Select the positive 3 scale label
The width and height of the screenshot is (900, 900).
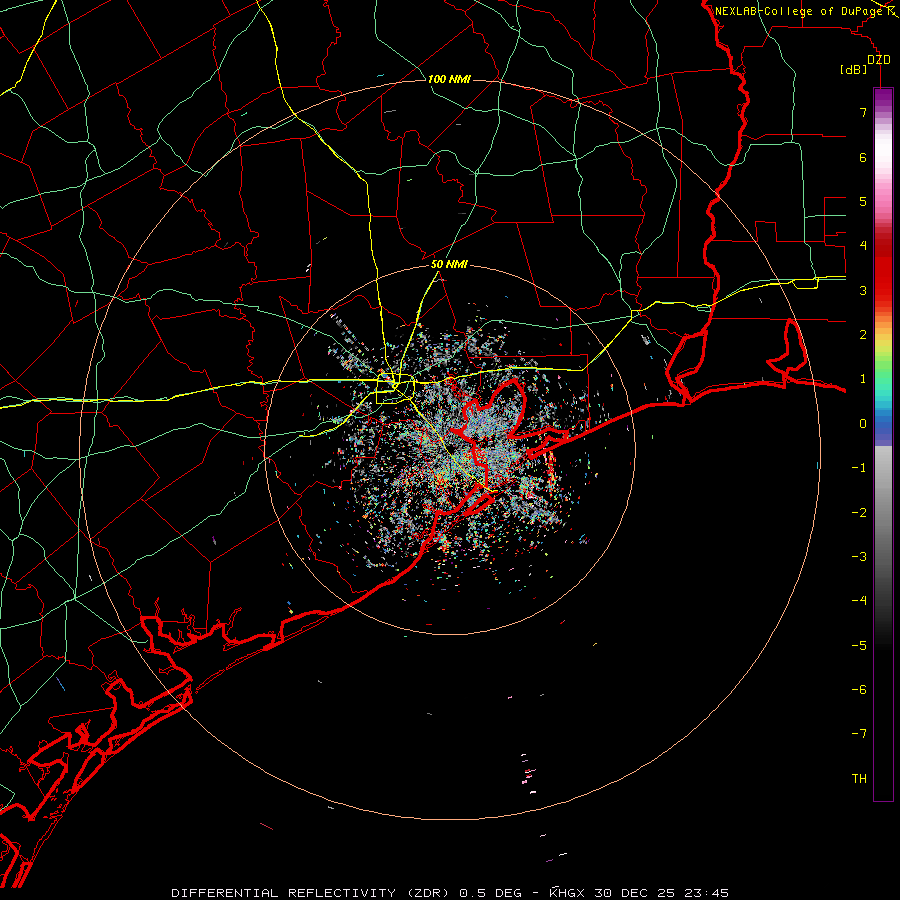tap(863, 290)
